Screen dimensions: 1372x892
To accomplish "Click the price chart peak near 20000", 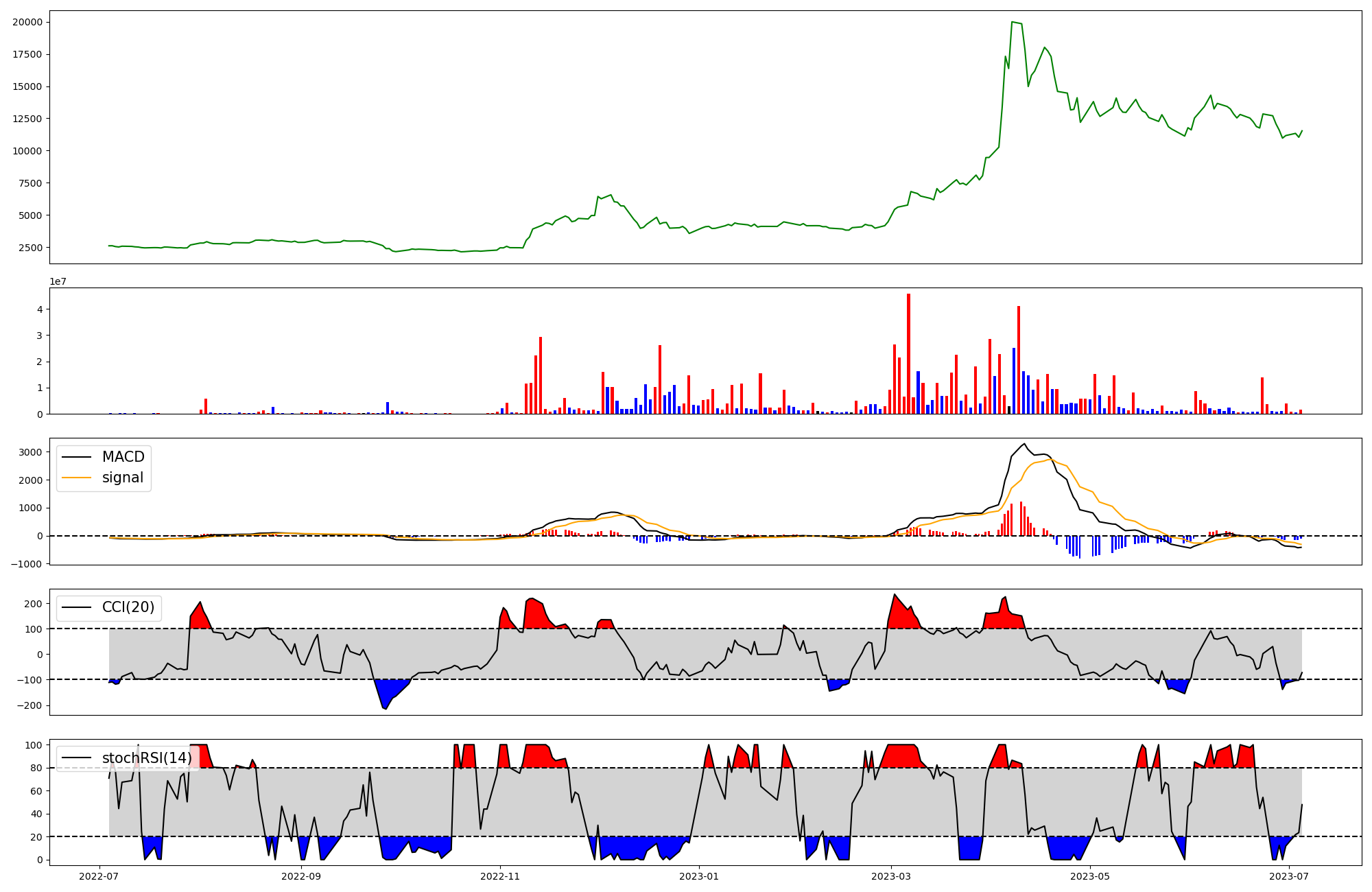I will (x=1013, y=22).
